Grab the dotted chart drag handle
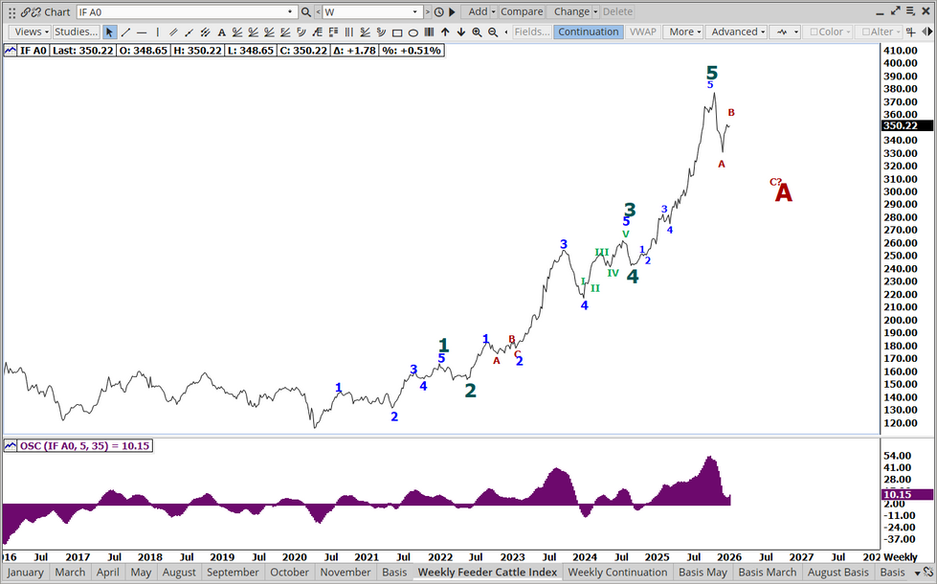The image size is (937, 584). pos(12,12)
